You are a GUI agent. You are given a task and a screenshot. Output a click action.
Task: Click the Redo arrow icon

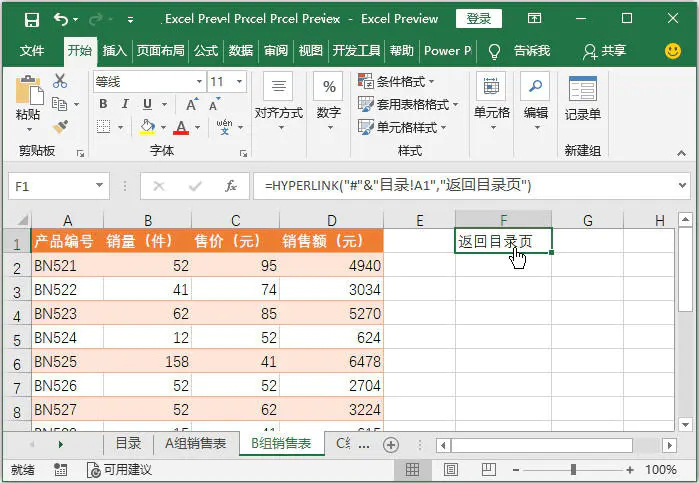(x=96, y=19)
